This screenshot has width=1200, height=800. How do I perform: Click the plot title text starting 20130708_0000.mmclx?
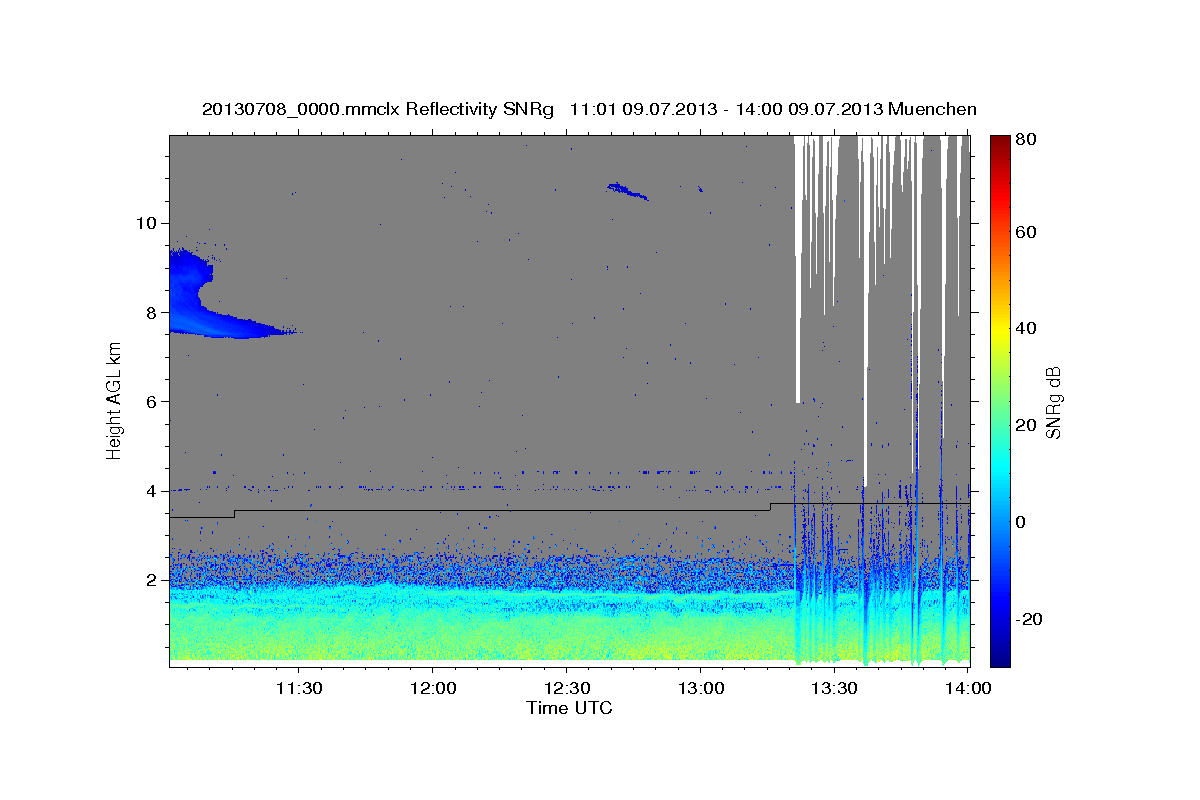[x=589, y=109]
